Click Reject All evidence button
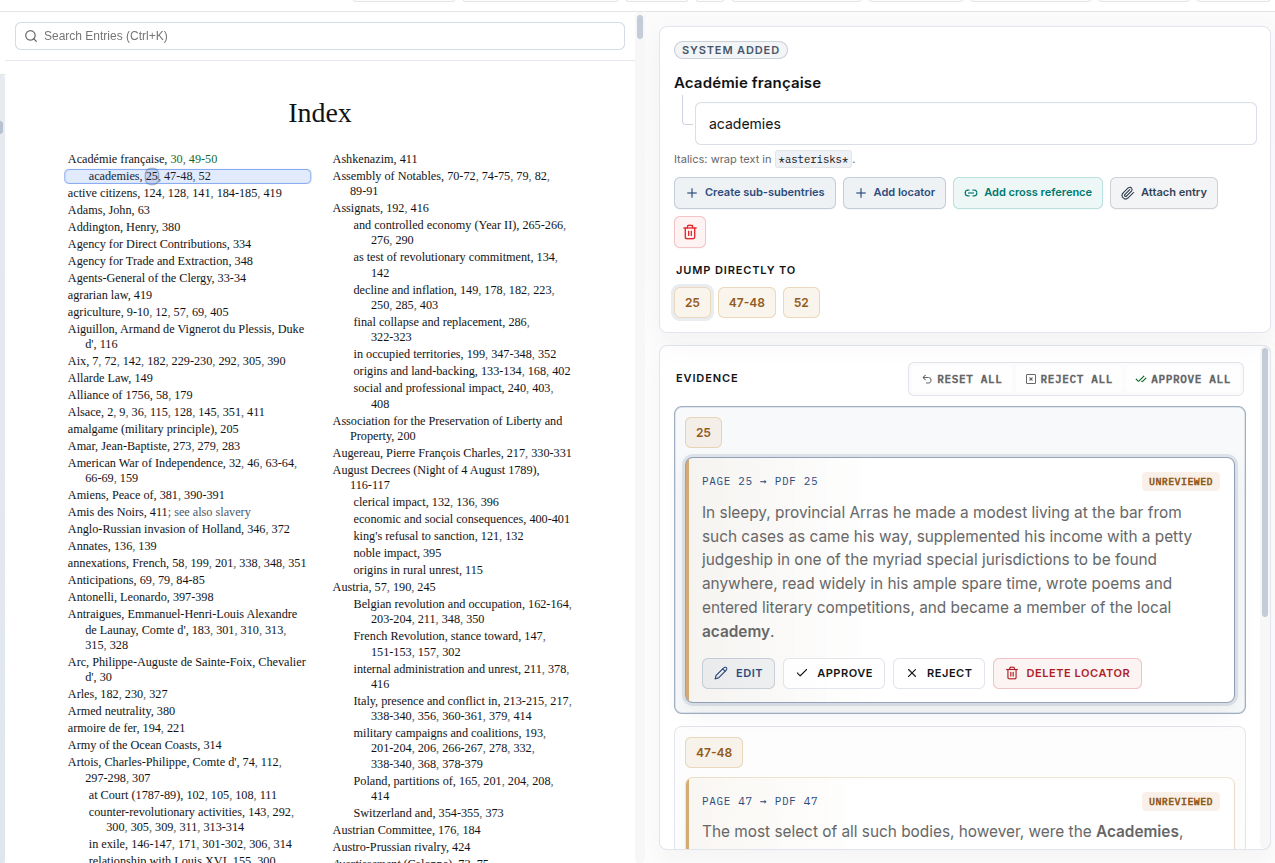Screen dimensions: 1275x863 pos(1069,380)
